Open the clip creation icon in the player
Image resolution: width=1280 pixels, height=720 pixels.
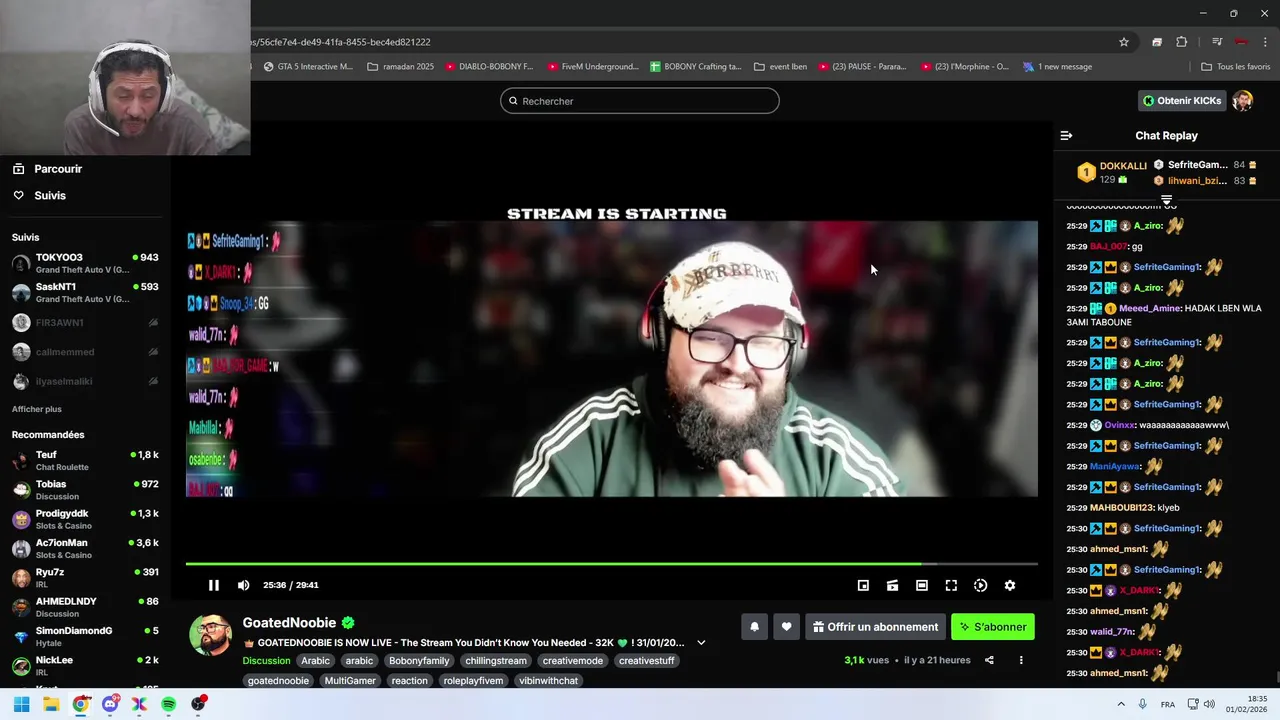892,585
